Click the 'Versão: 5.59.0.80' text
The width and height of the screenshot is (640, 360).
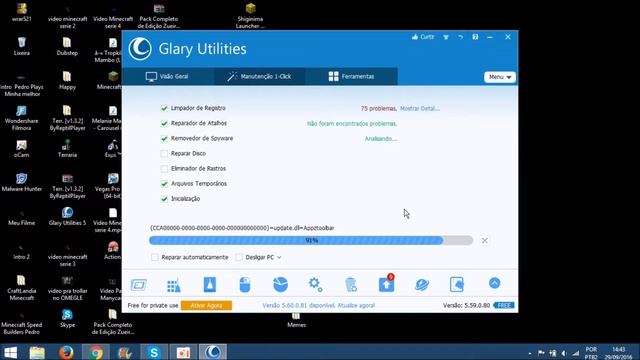point(467,305)
